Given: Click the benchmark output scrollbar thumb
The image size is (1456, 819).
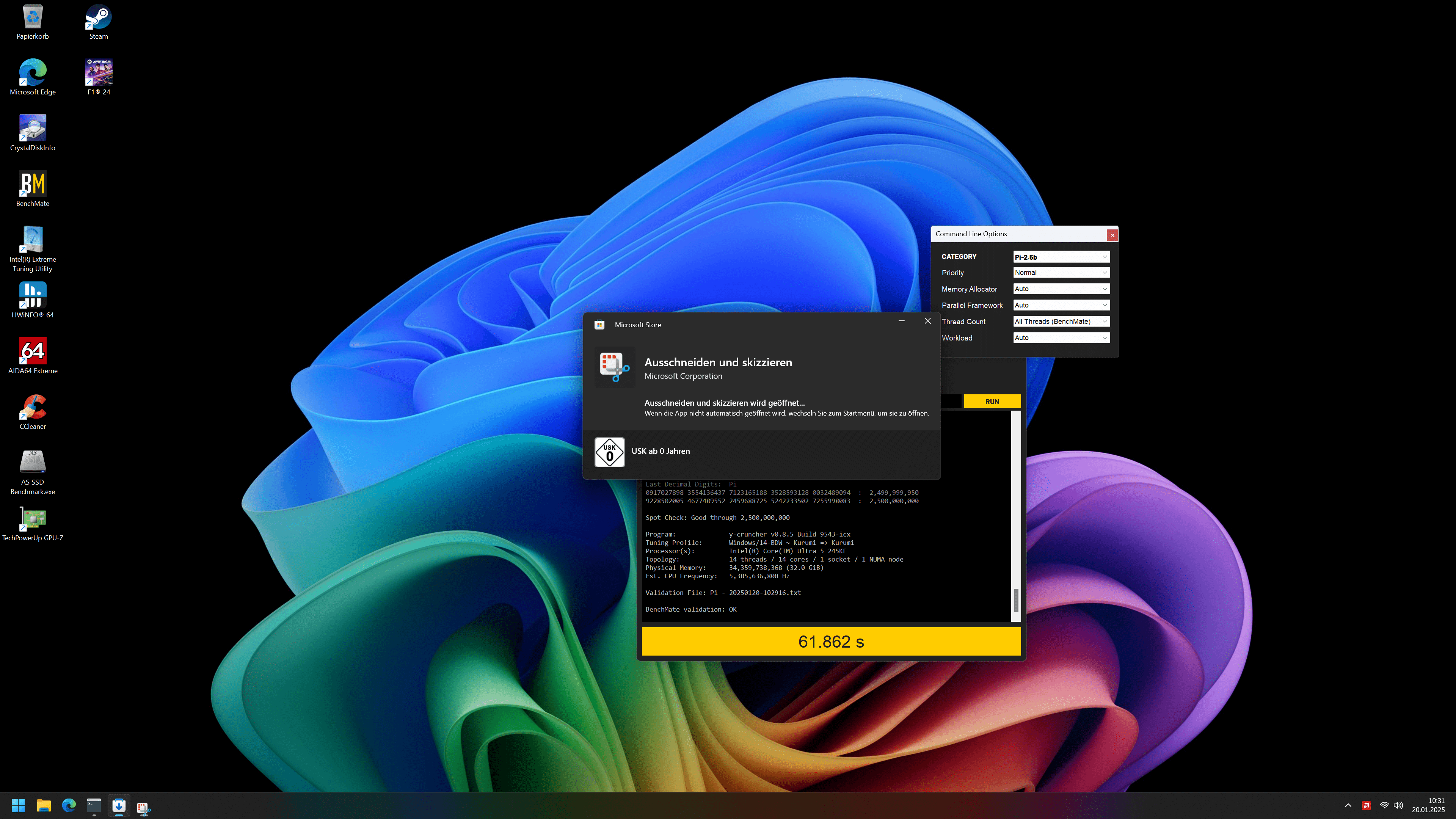Looking at the screenshot, I should coord(1016,600).
